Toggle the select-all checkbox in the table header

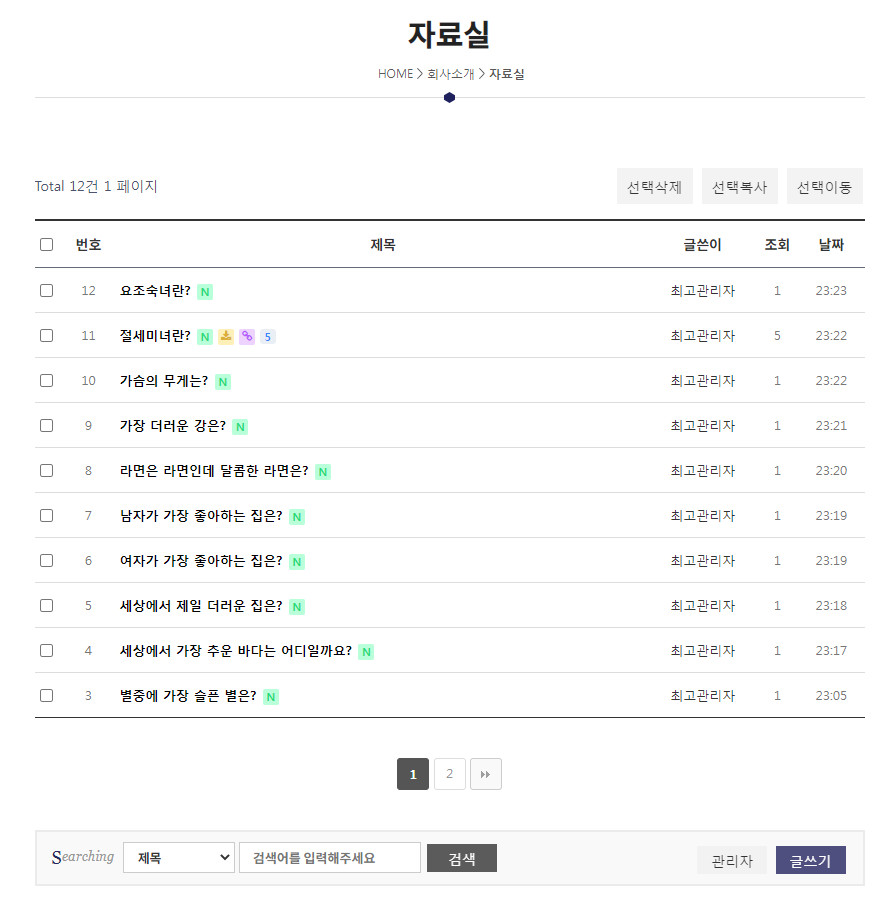point(46,245)
